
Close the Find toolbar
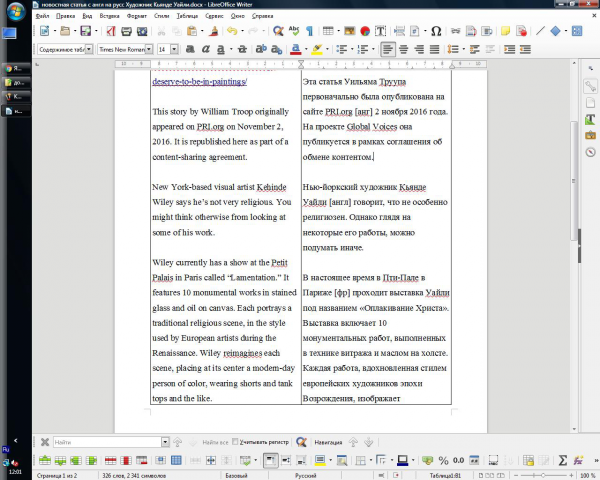coord(45,442)
